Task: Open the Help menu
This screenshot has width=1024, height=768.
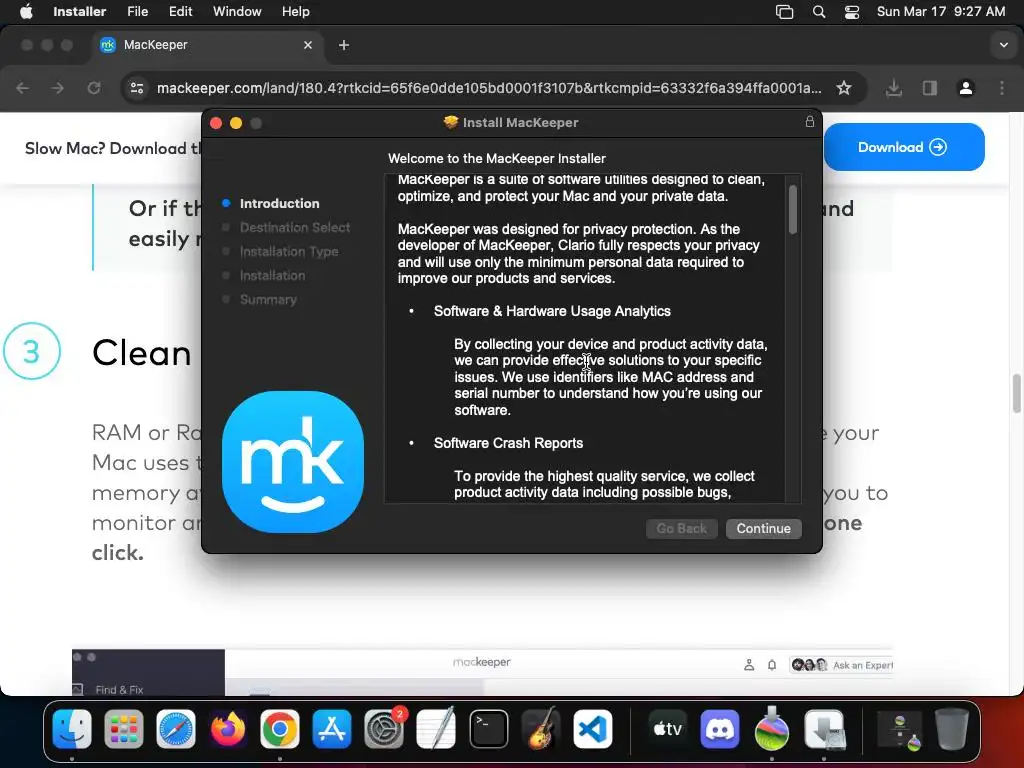Action: tap(295, 12)
